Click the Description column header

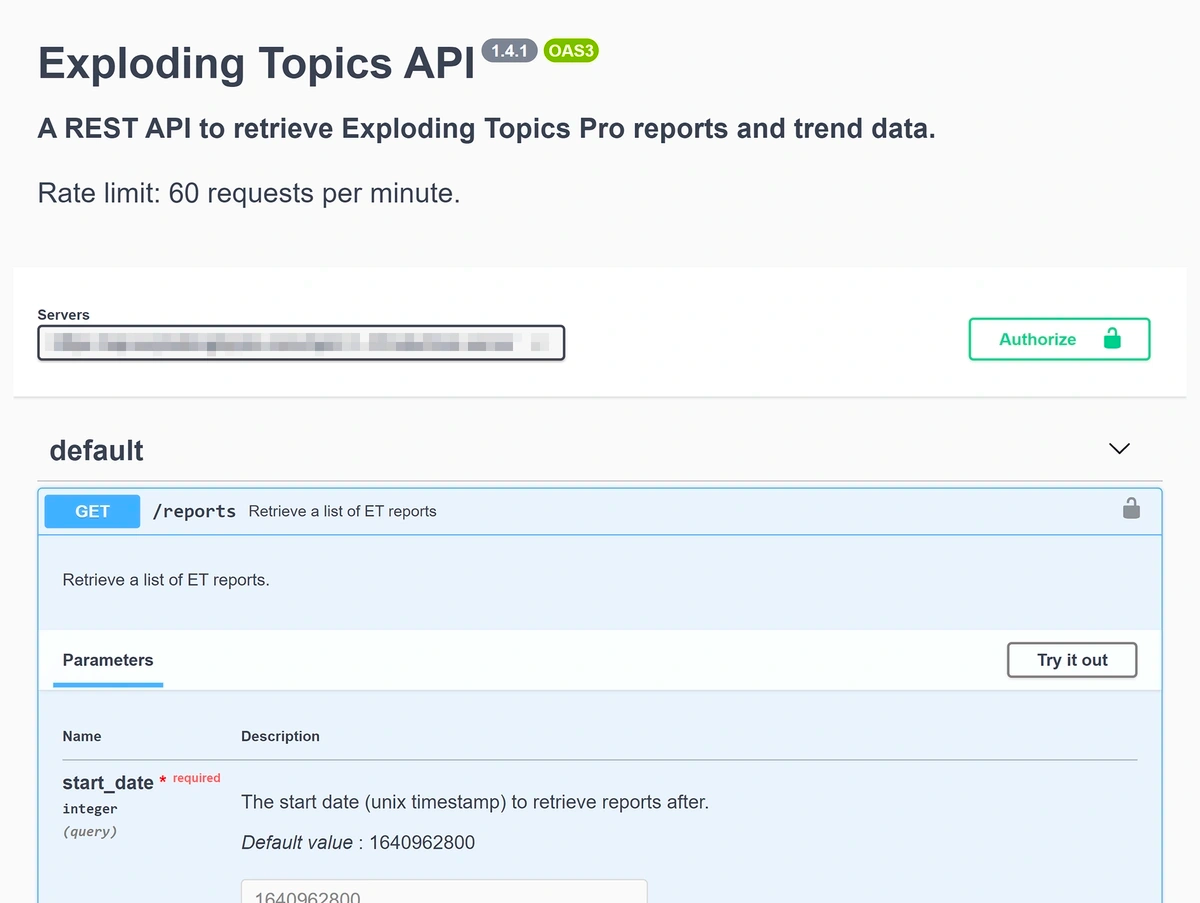pyautogui.click(x=281, y=736)
